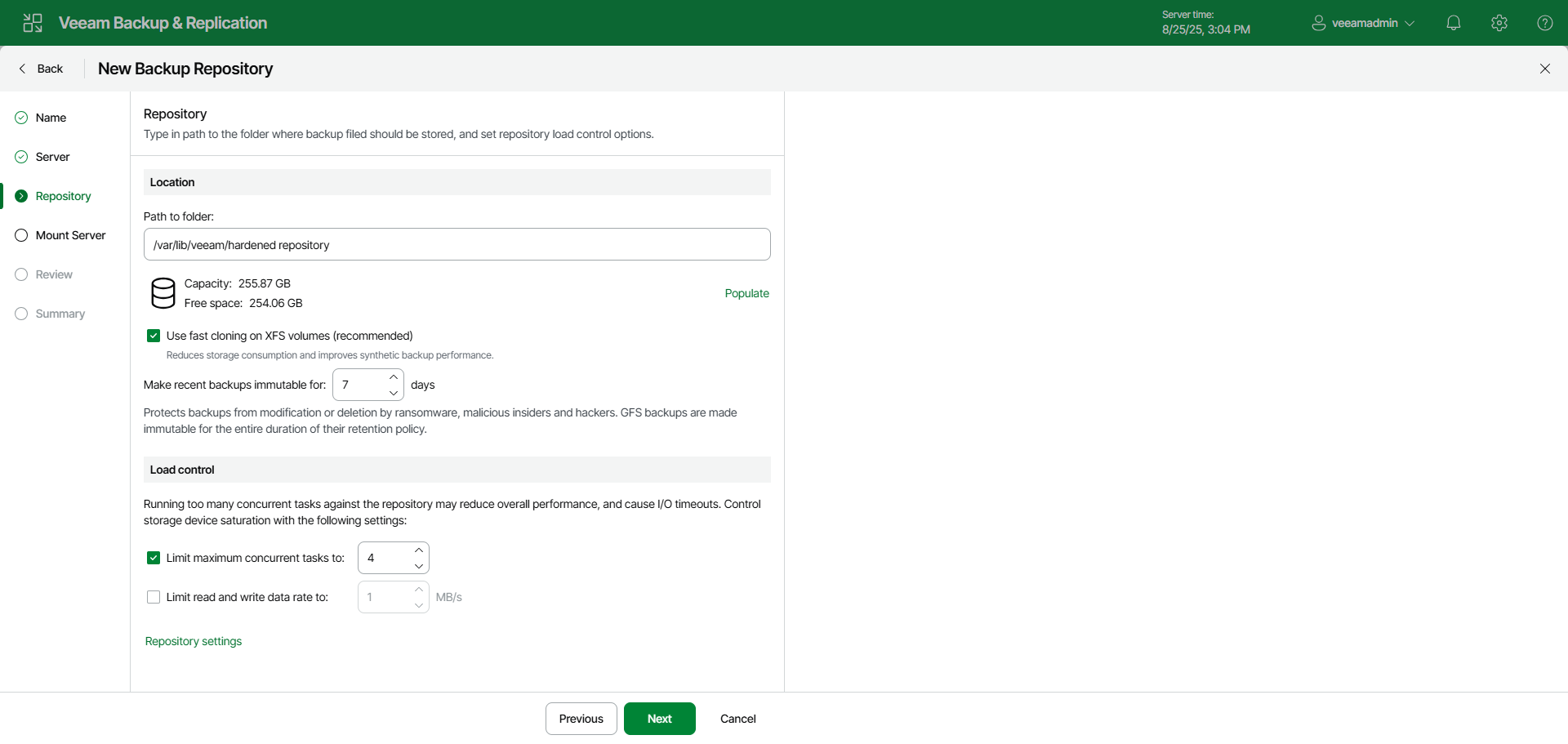The height and width of the screenshot is (744, 1568).
Task: Click the Back arrow icon
Action: (x=22, y=69)
